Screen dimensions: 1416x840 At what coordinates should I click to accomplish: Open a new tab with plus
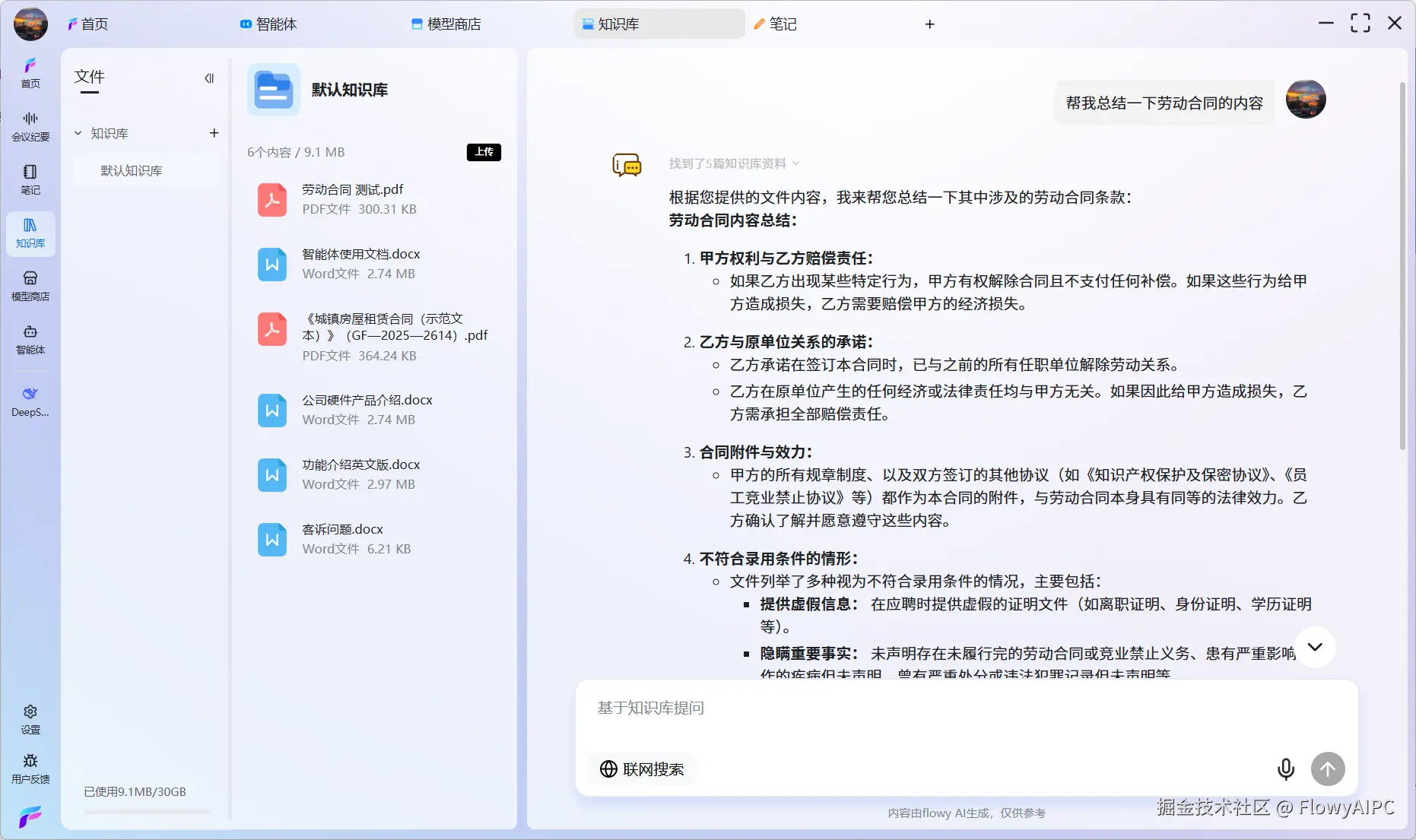pyautogui.click(x=929, y=24)
